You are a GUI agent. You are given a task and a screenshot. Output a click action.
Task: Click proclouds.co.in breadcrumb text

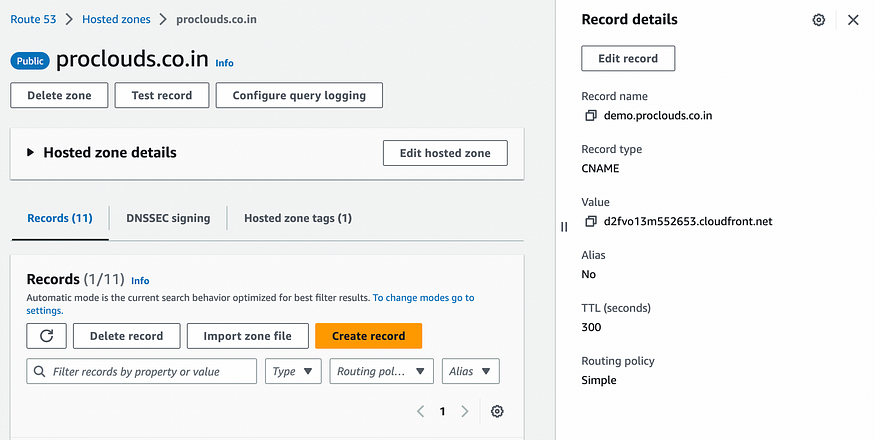(x=217, y=19)
